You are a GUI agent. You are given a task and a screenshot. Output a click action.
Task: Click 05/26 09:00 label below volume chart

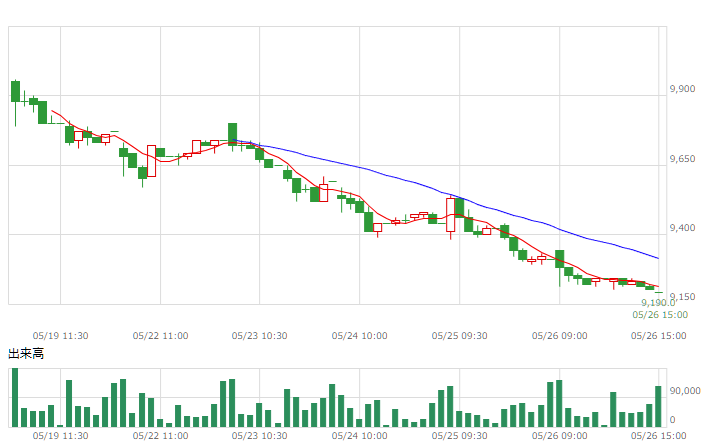coord(559,436)
